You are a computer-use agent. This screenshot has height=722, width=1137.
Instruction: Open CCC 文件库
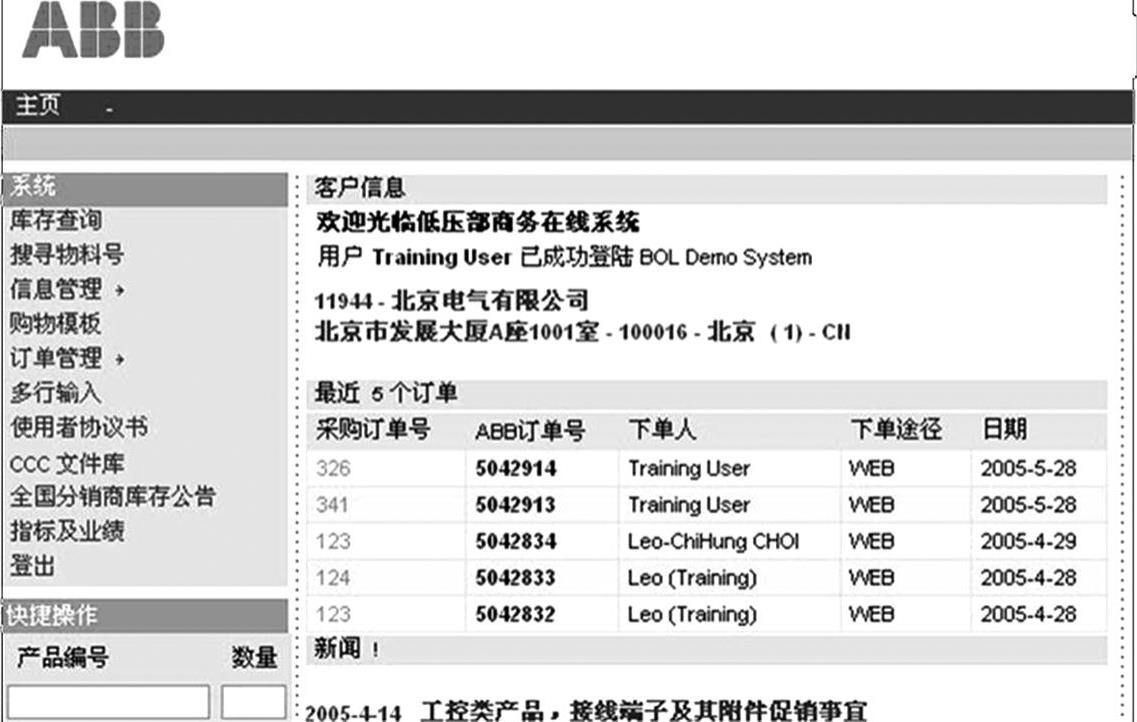click(67, 463)
